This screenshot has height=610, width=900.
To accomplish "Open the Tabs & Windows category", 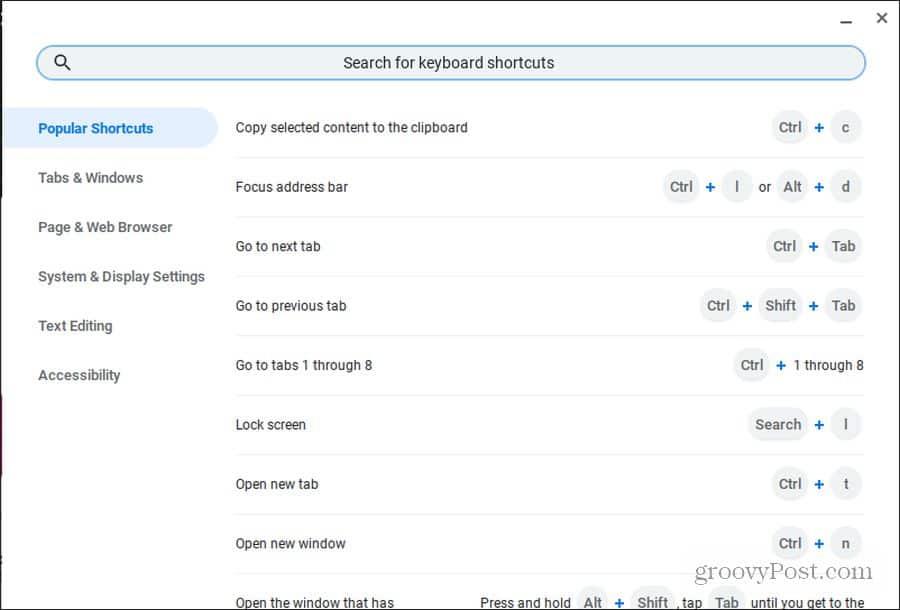I will (91, 178).
